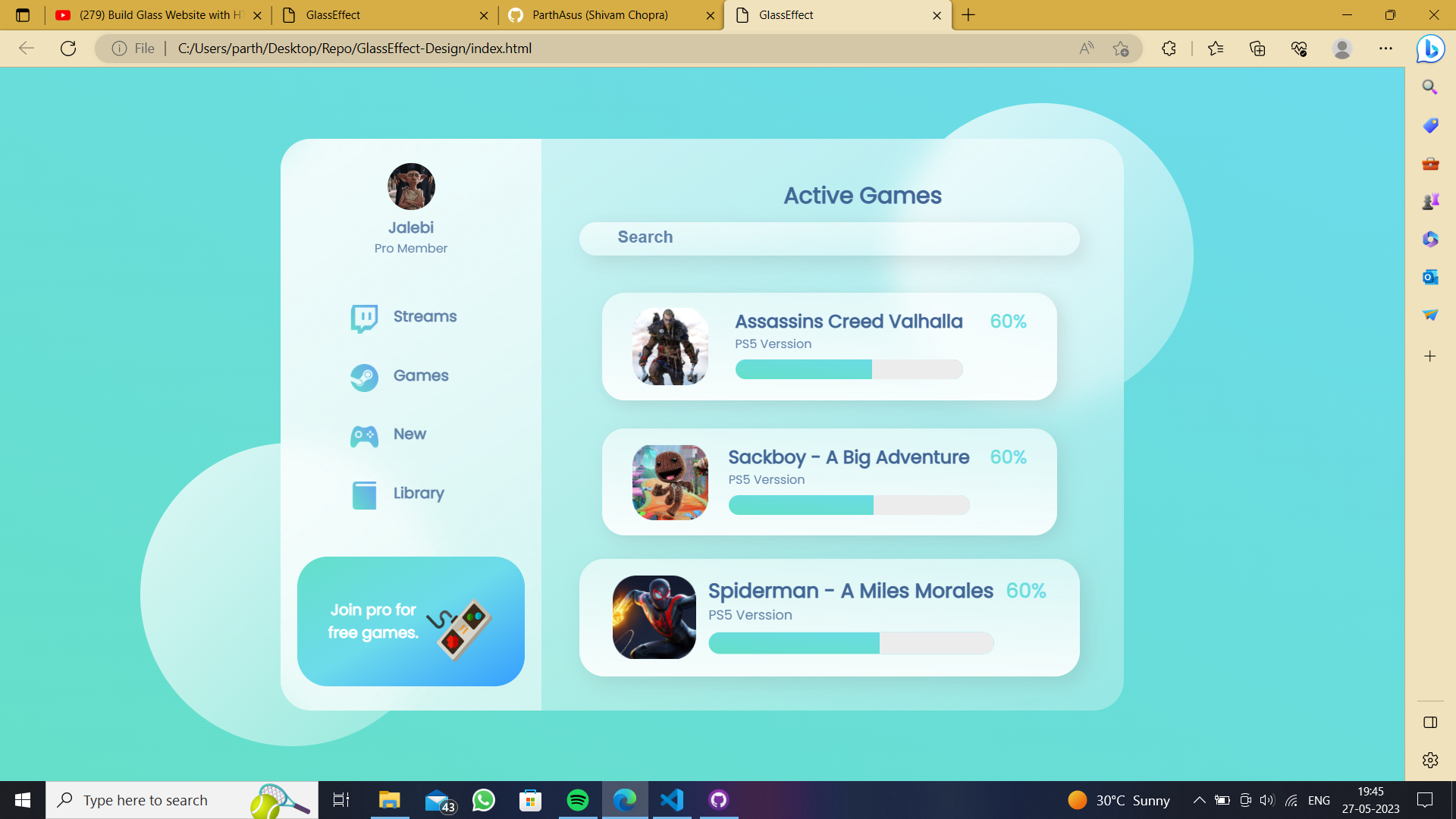1456x819 pixels.
Task: Click inside the Search field
Action: [x=829, y=237]
